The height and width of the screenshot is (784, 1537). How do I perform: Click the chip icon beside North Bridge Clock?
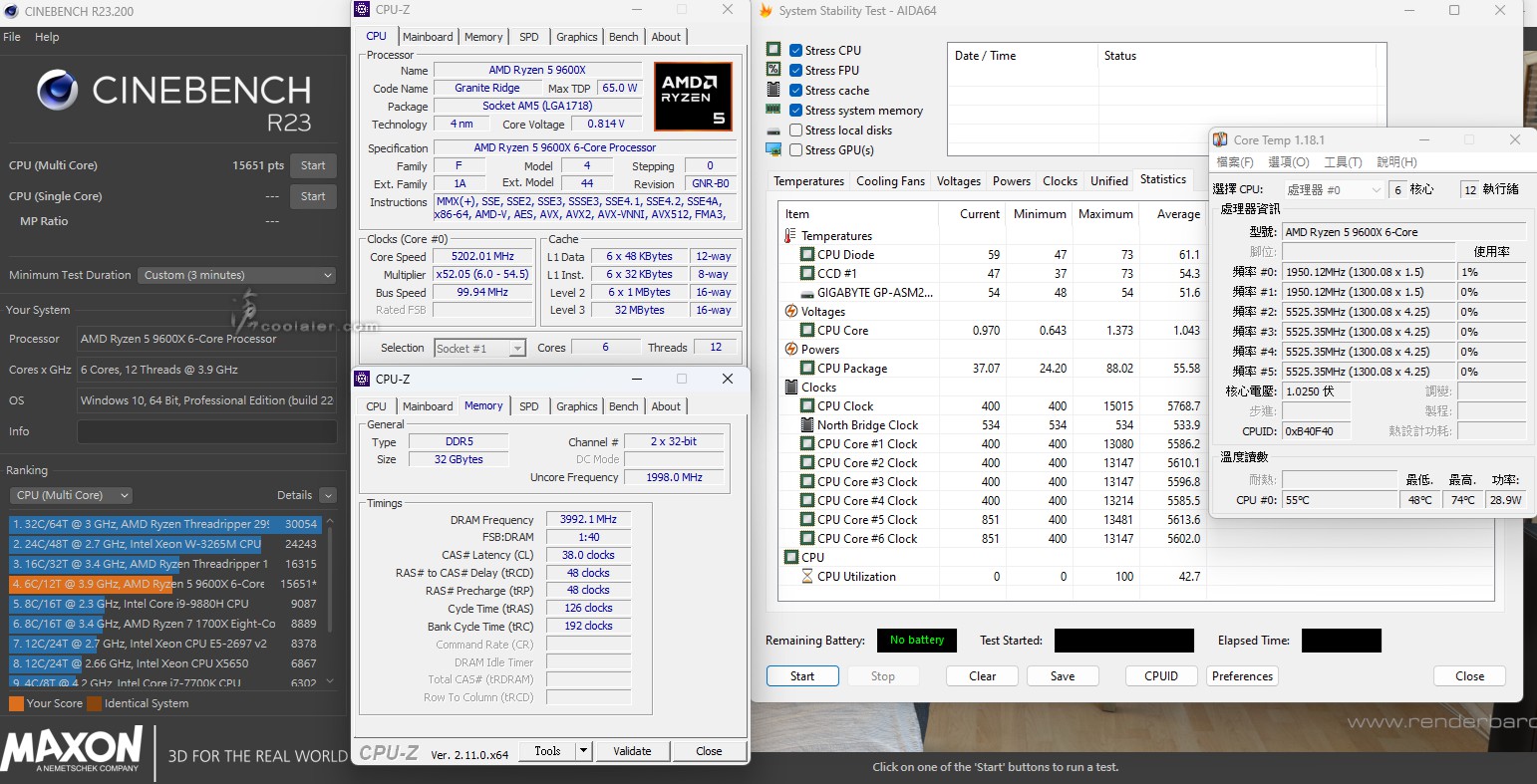coord(807,425)
